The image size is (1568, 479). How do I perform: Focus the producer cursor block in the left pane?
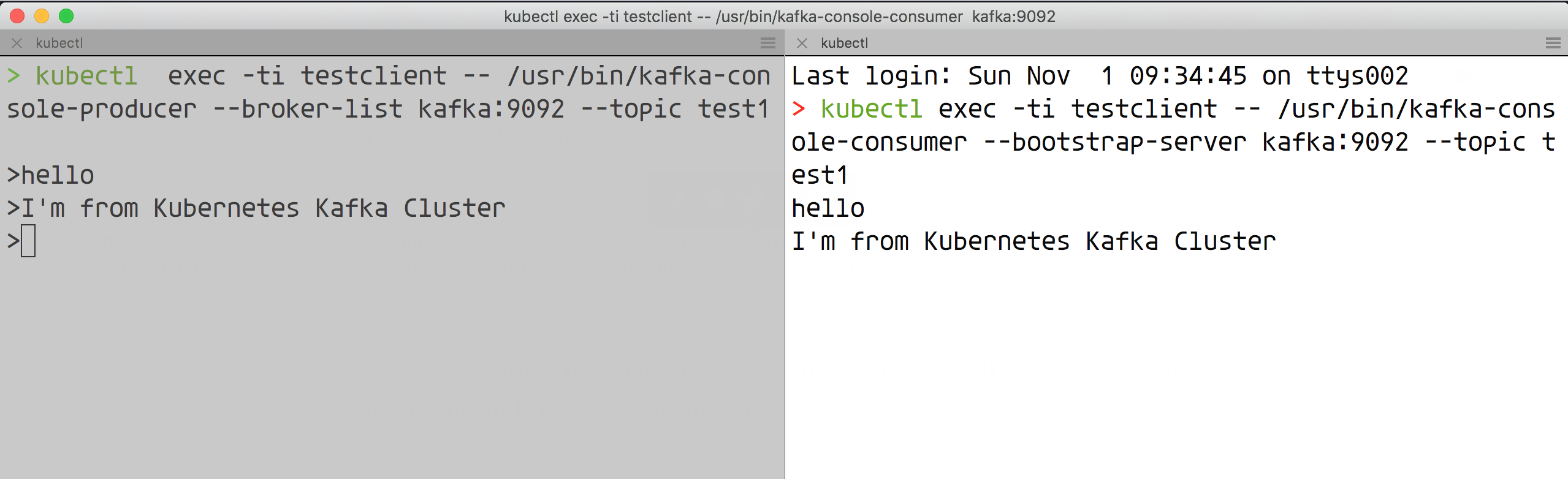point(28,241)
